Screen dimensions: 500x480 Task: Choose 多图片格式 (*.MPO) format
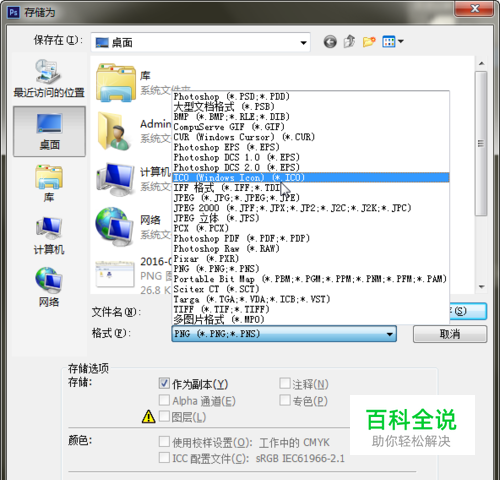311,319
